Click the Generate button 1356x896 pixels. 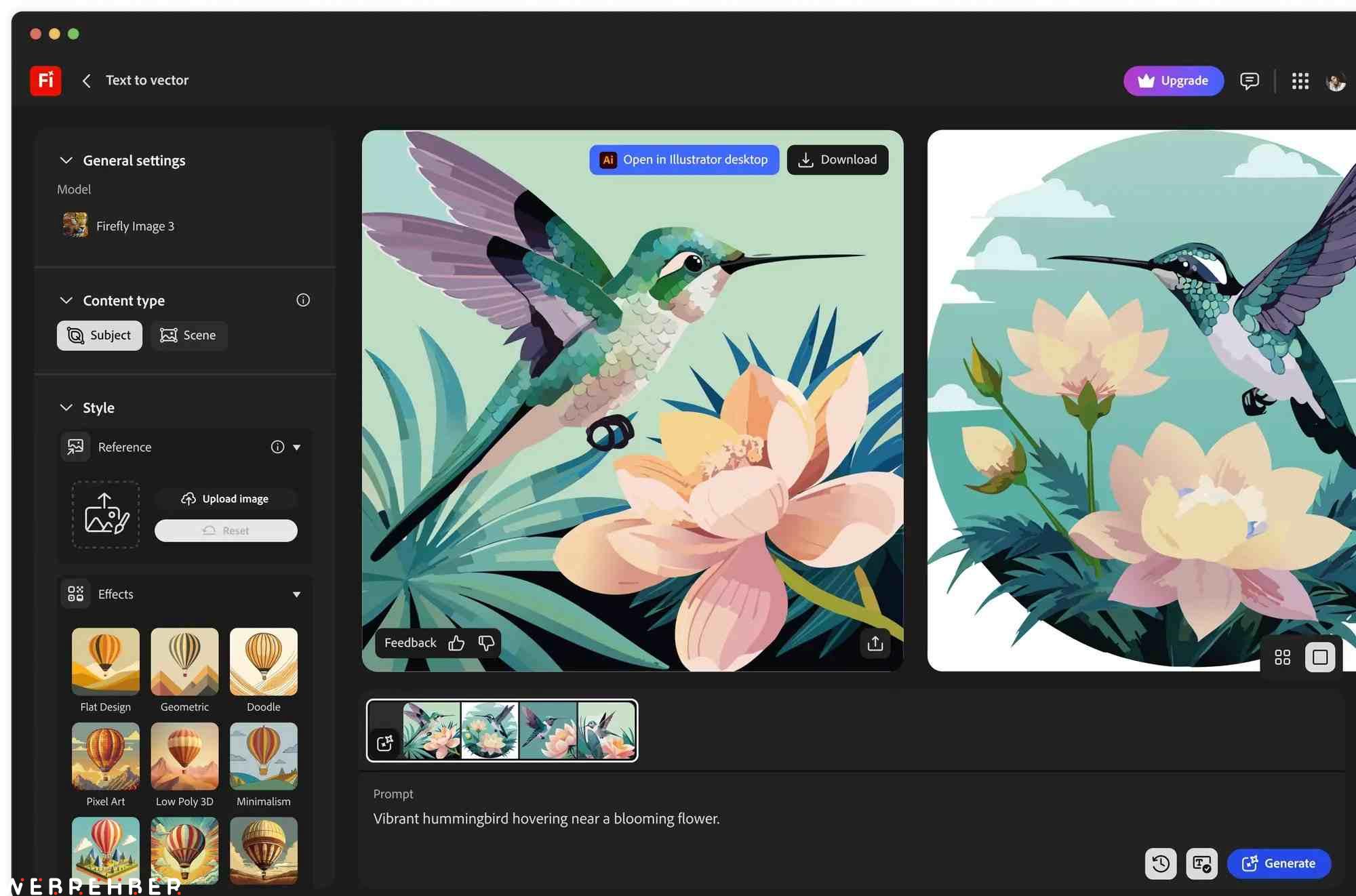(x=1279, y=863)
